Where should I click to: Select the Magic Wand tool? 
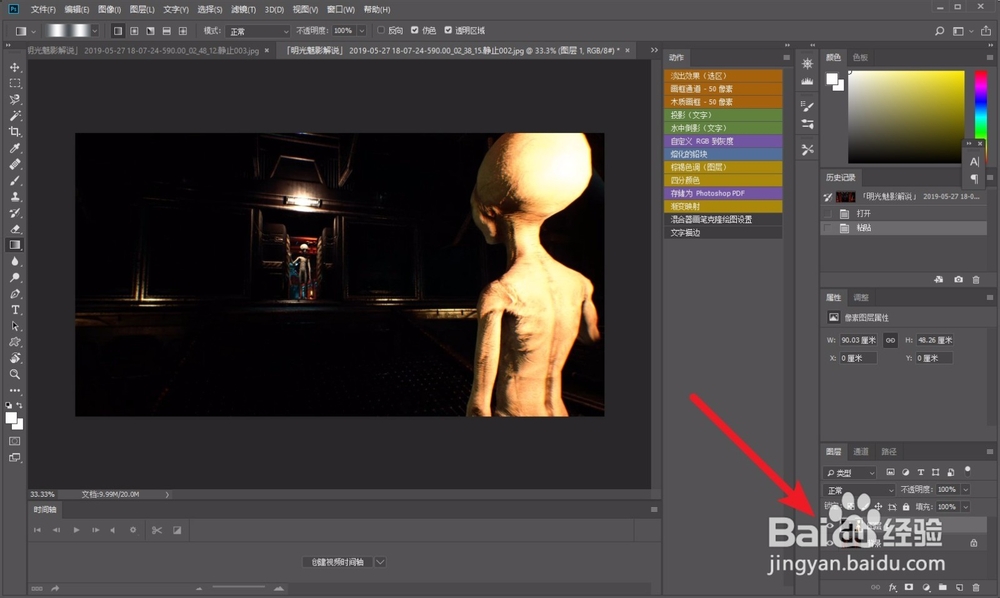click(x=15, y=115)
